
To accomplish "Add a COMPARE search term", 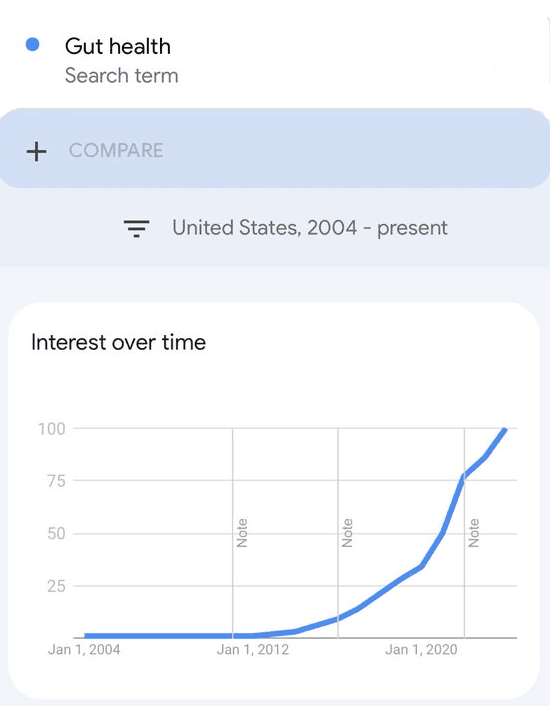I will [x=275, y=148].
